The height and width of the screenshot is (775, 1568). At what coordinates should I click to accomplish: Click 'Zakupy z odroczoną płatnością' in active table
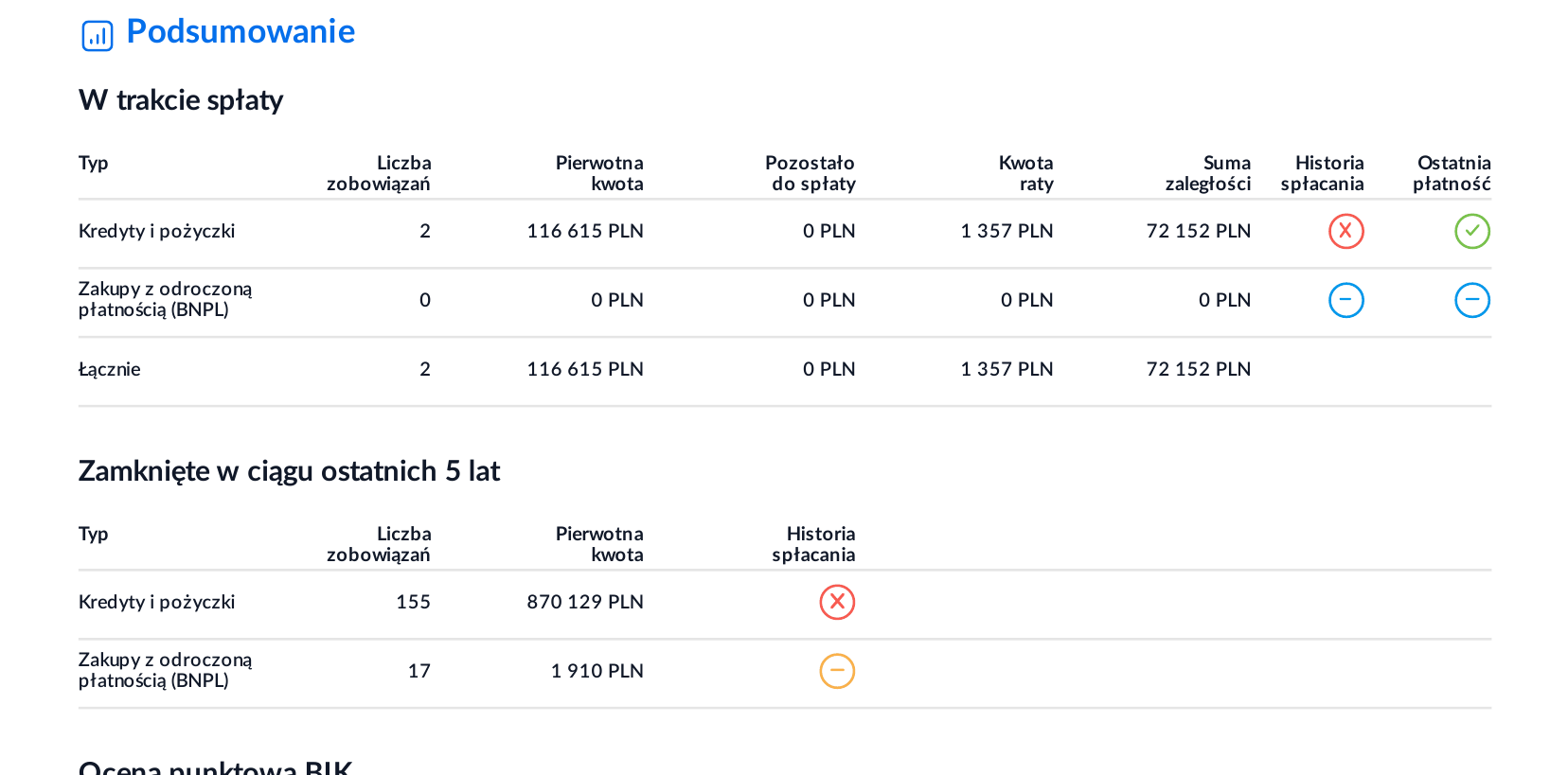click(x=165, y=299)
